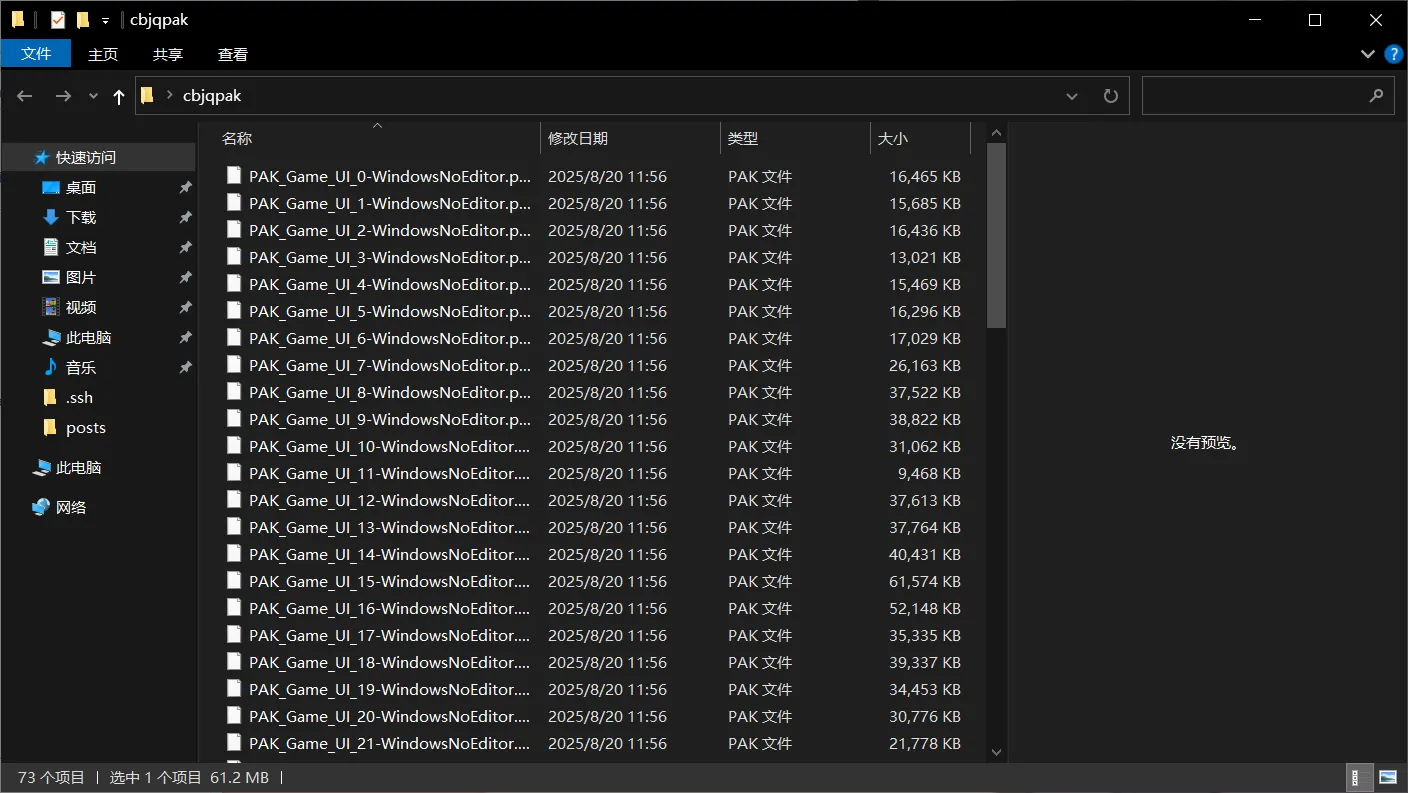Open the Music (音乐) quick access folder
Viewport: 1408px width, 793px height.
tap(81, 367)
